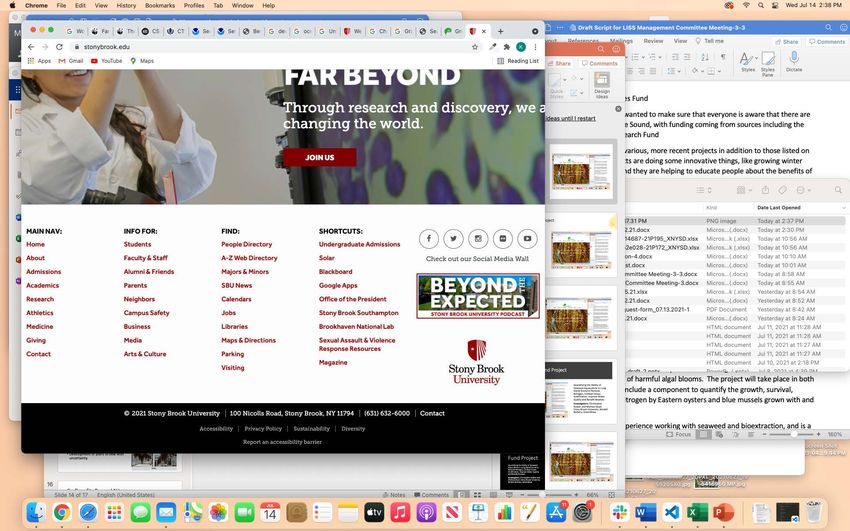Open Chrome's three-dot menu
The image size is (850, 531).
pos(535,47)
